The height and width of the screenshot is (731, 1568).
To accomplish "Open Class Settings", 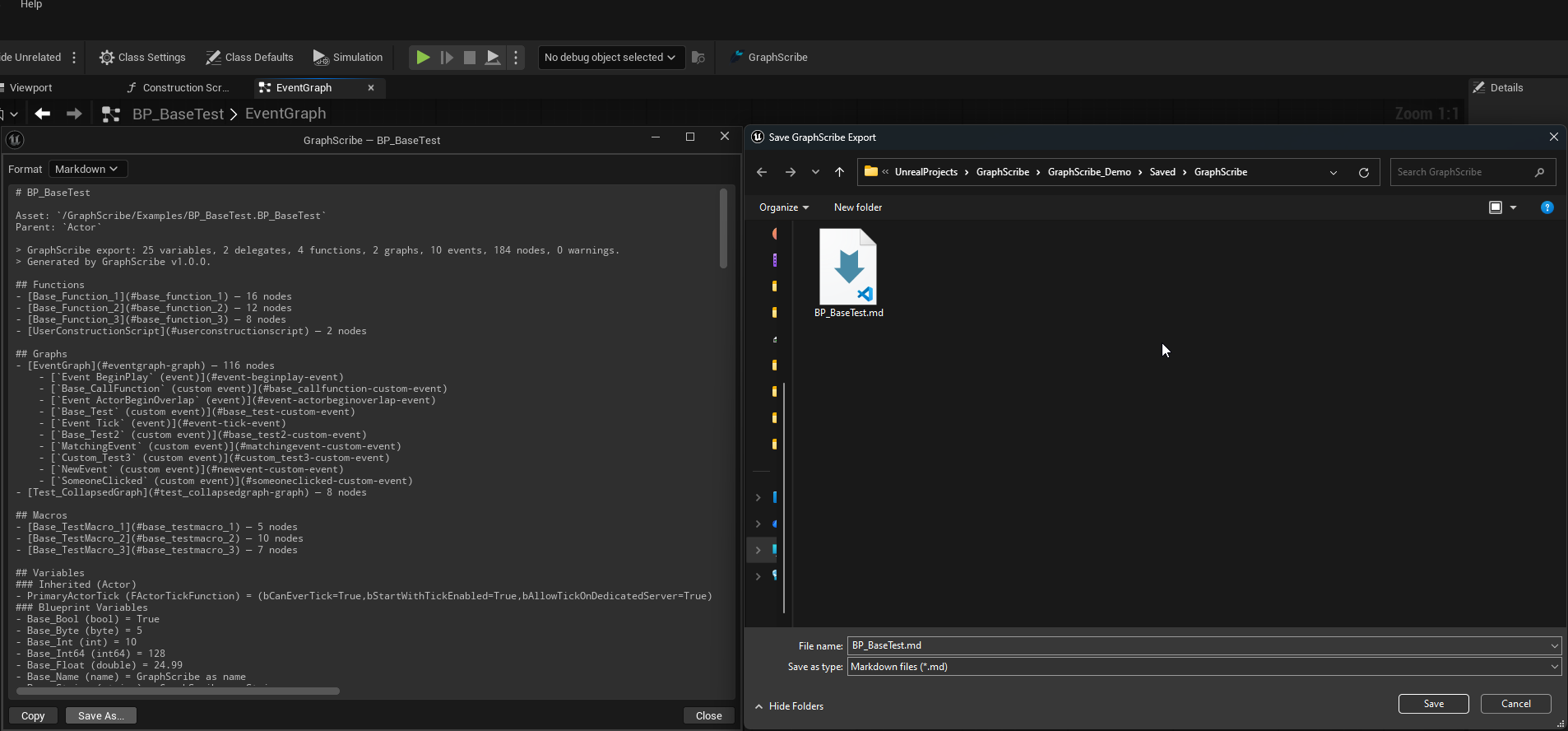I will (142, 58).
